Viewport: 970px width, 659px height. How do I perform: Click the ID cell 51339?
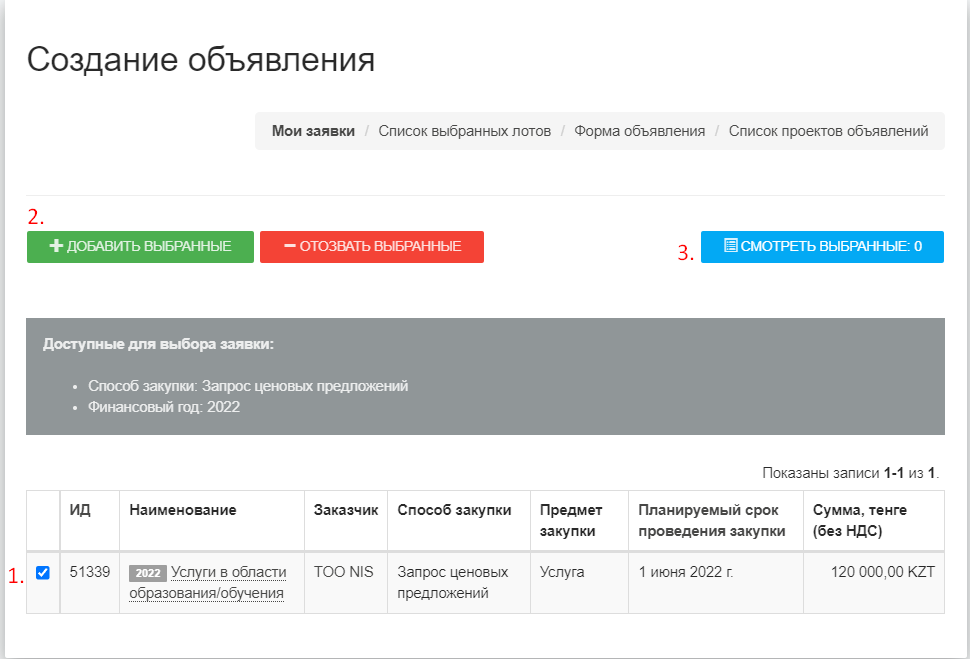pos(89,573)
